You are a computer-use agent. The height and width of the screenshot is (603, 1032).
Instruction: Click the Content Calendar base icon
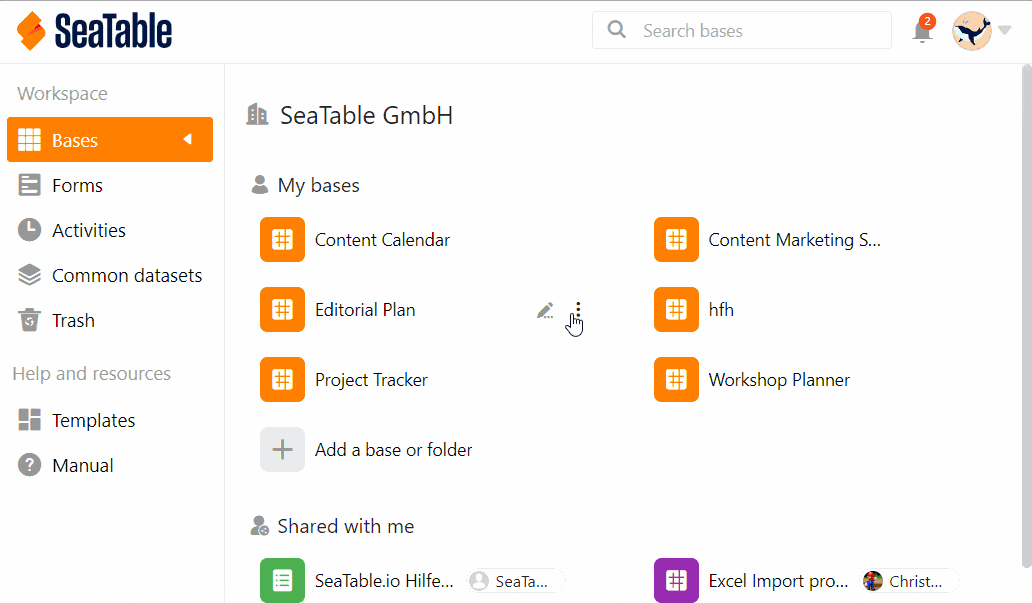[282, 240]
